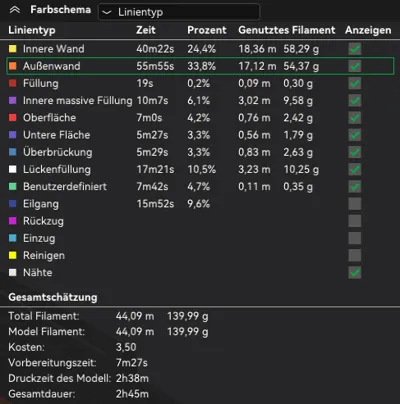This screenshot has height=404, width=400.
Task: Collapse the Farbschema panel with double-chevron icon
Action: pyautogui.click(x=15, y=10)
